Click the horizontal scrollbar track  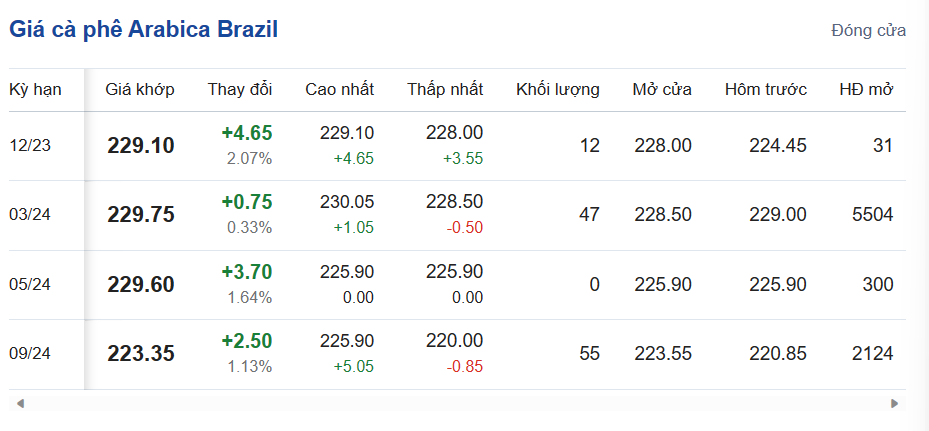457,403
